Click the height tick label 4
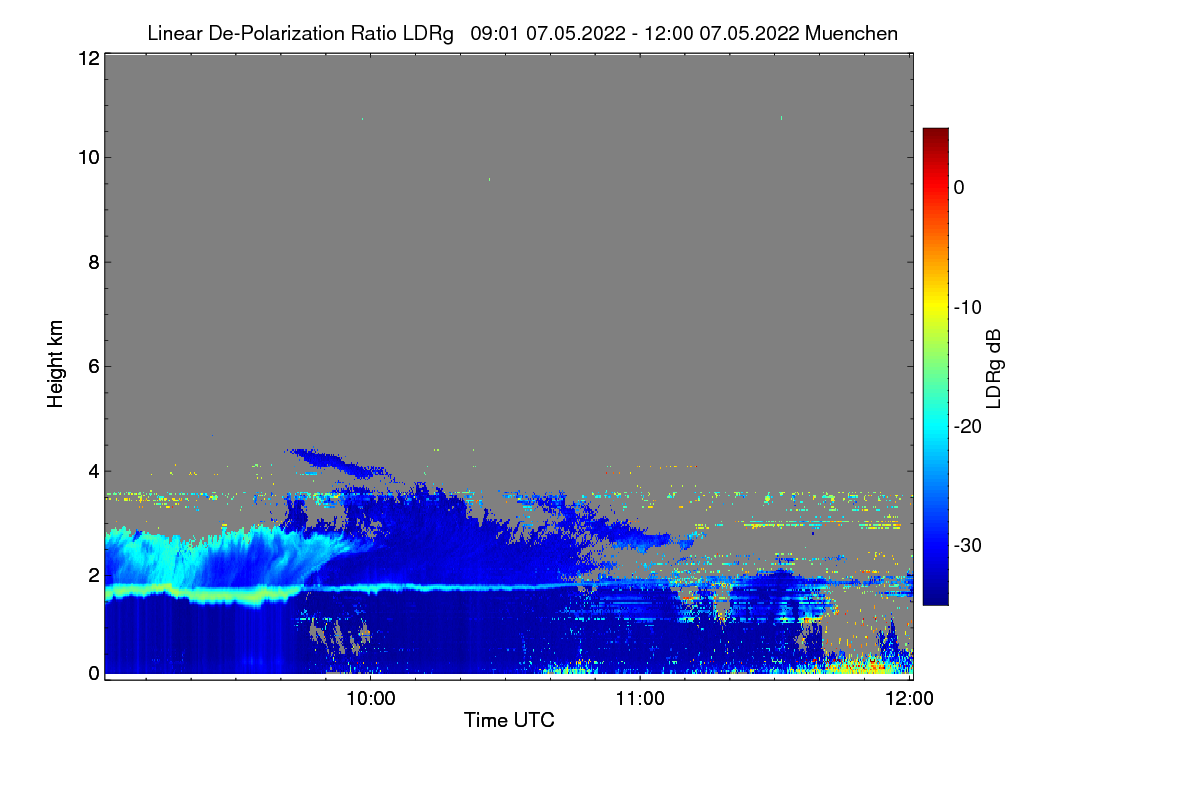Screen dimensions: 1200x800 point(93,471)
